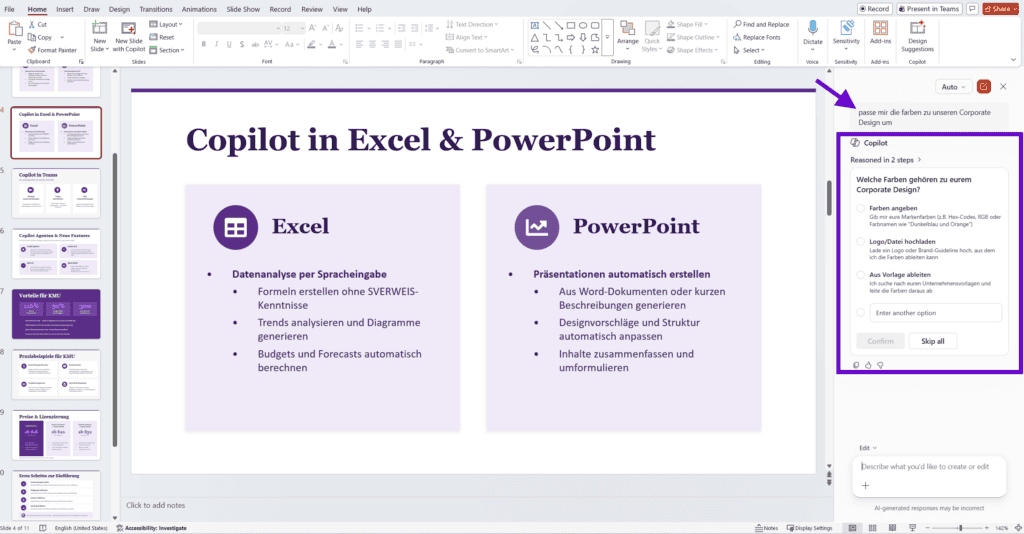This screenshot has width=1024, height=534.
Task: Toggle strikethrough formatting
Action: [255, 44]
